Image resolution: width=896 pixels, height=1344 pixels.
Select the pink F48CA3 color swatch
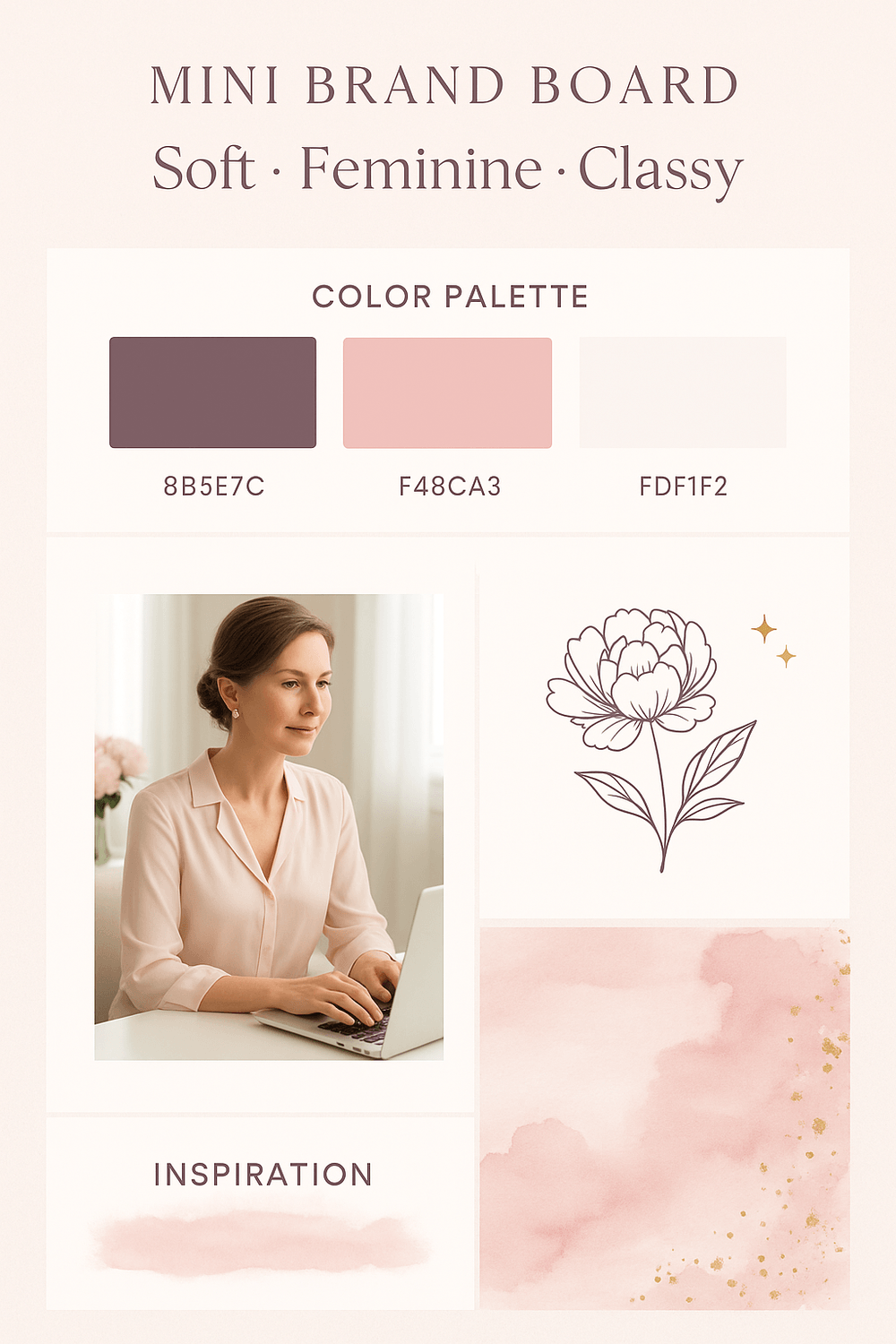[447, 392]
